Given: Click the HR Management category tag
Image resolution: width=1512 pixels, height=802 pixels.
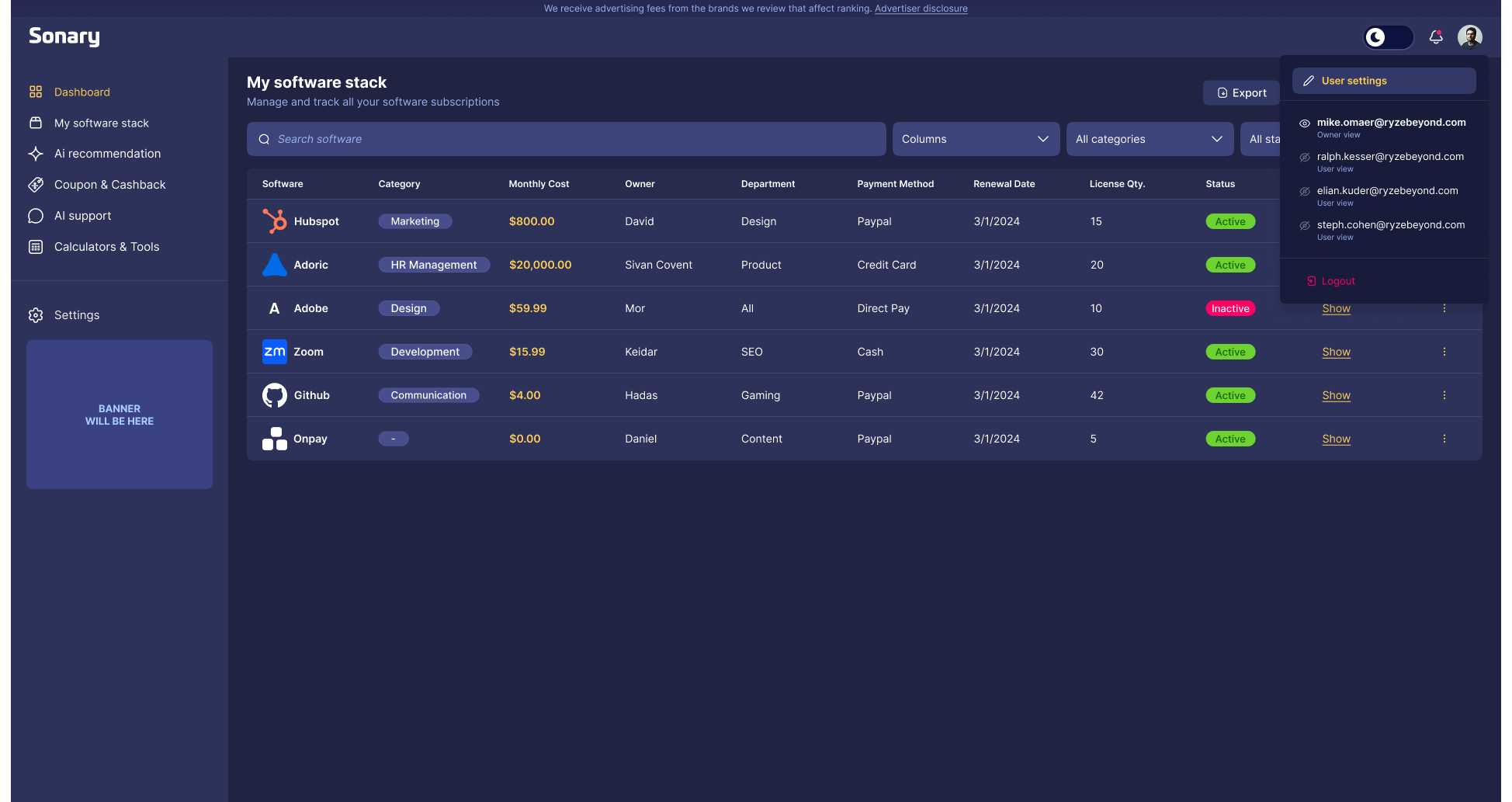Looking at the screenshot, I should 434,265.
